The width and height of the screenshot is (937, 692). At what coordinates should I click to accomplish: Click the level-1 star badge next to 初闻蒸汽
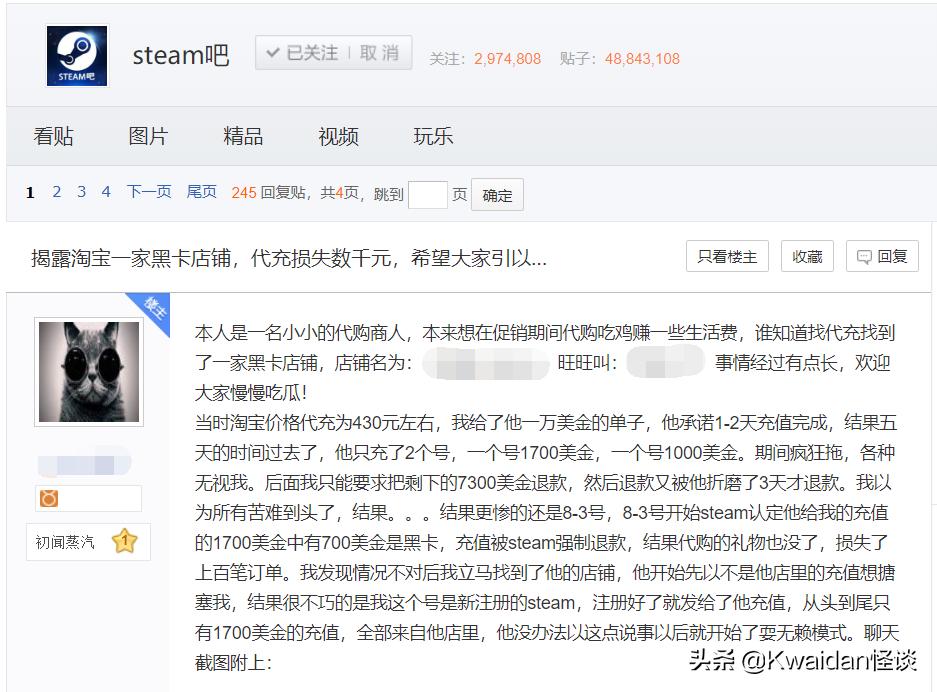coord(123,540)
